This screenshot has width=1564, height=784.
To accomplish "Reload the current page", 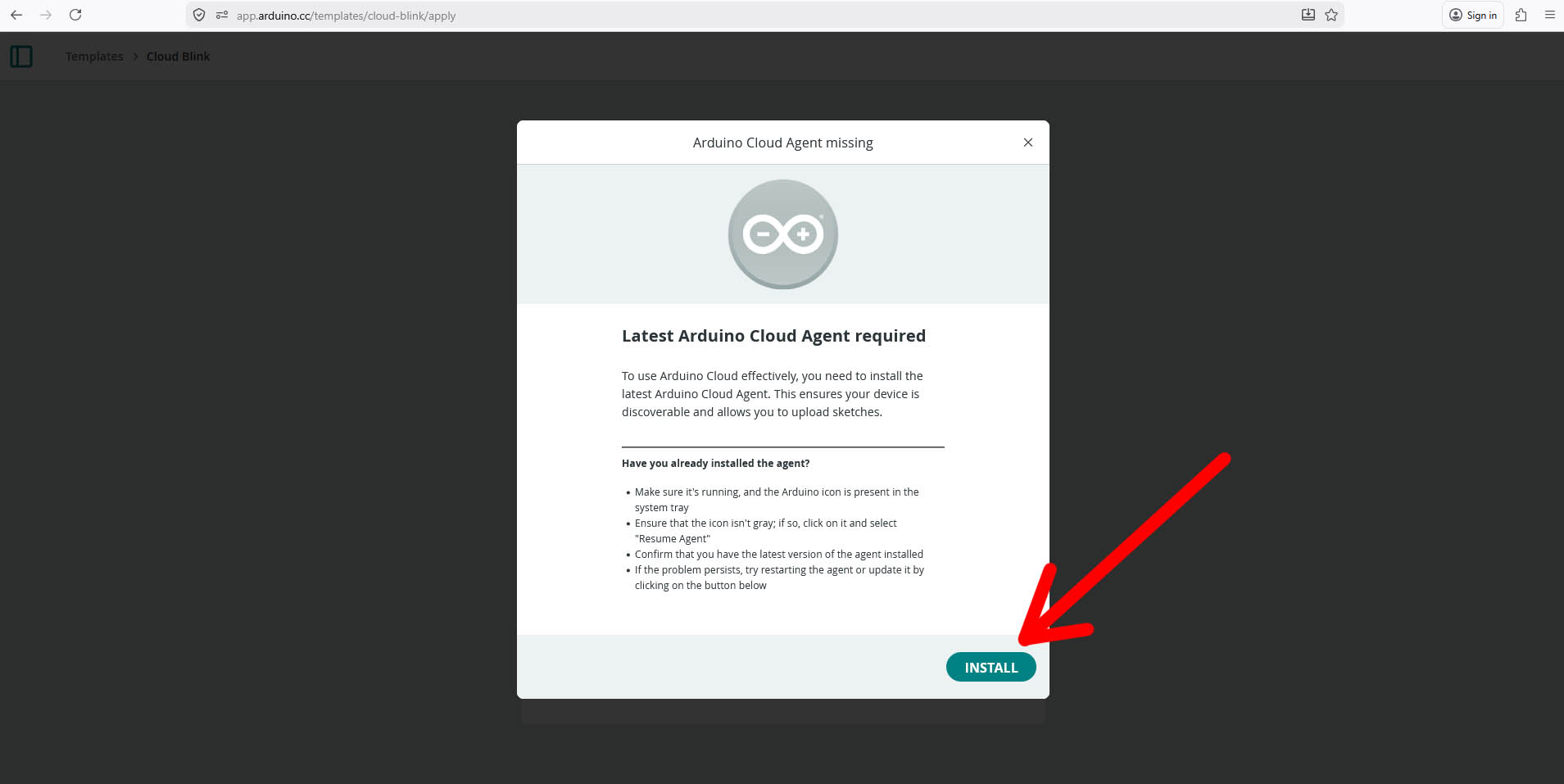I will point(75,15).
